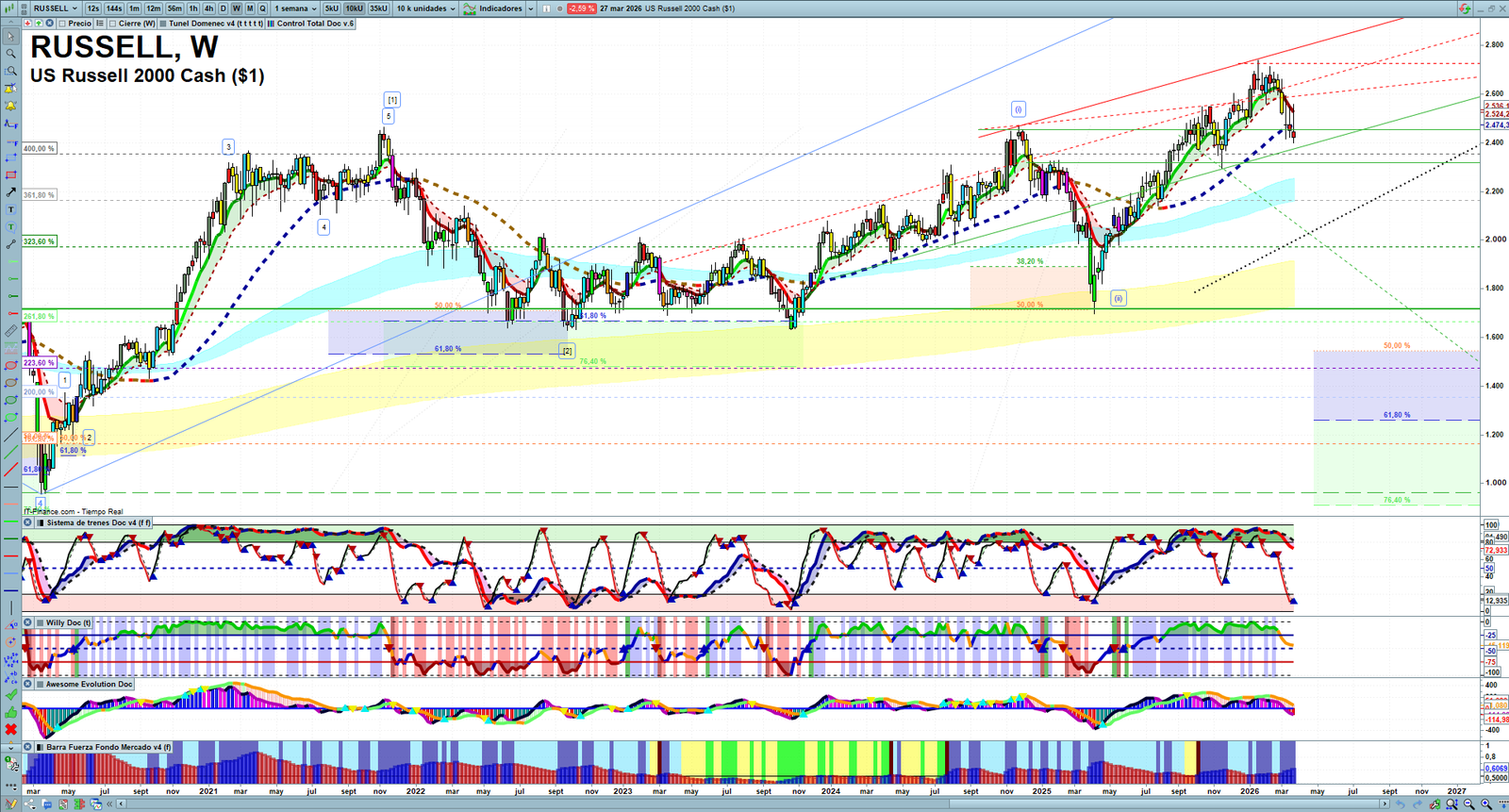Screen dimensions: 1509x812
Task: Choose the text T annotation tool
Action: point(10,210)
